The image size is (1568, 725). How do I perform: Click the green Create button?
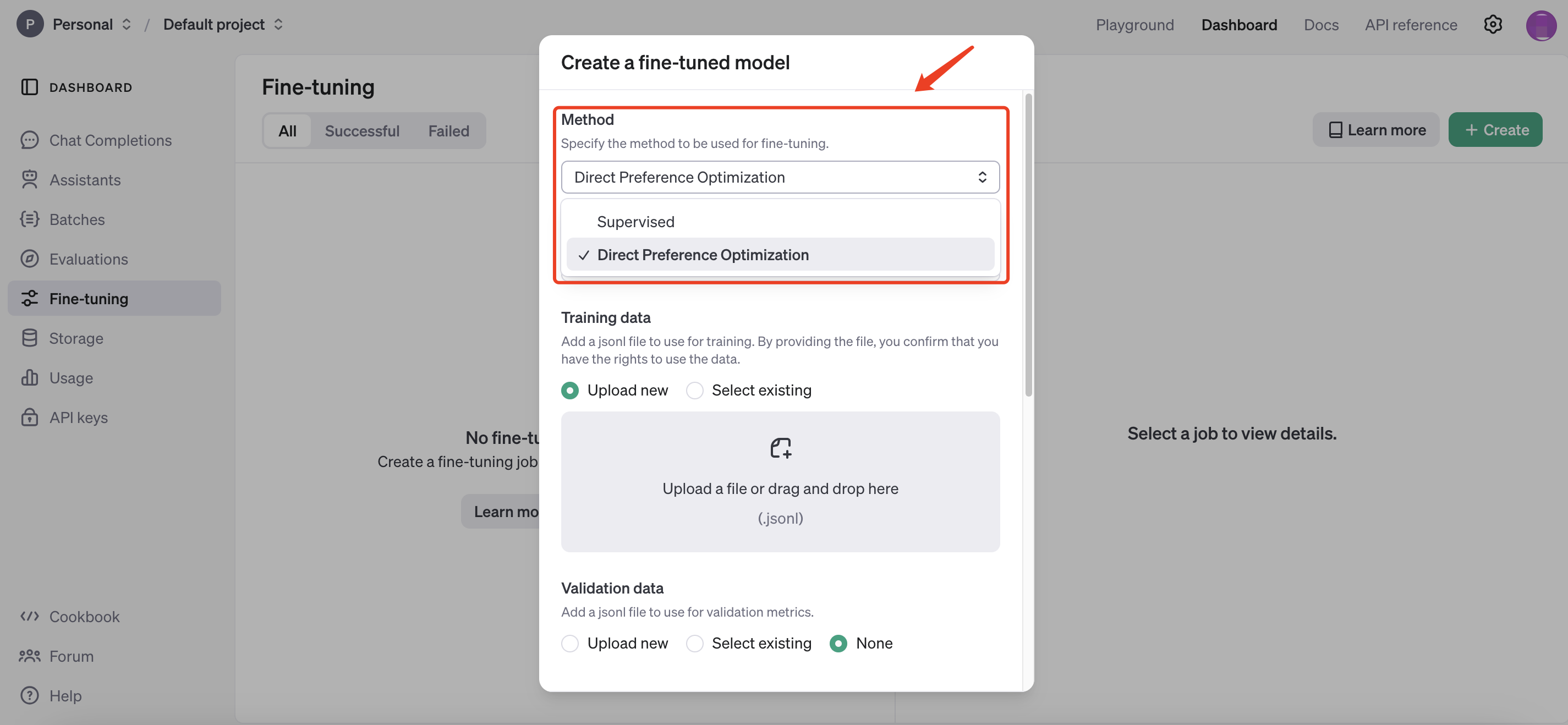click(x=1494, y=130)
